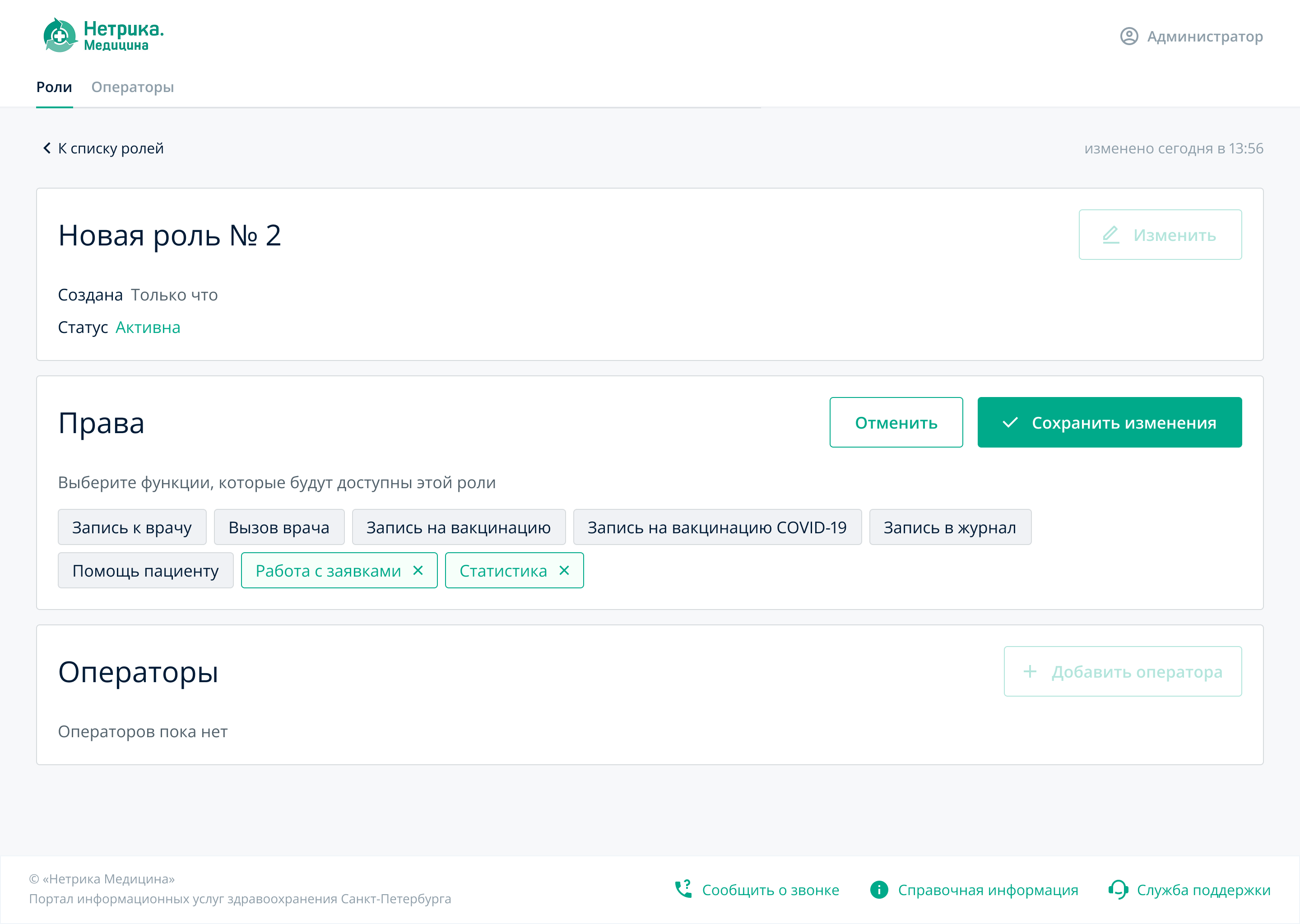Switch to the Операторы tab
Viewport: 1300px width, 924px height.
pyautogui.click(x=133, y=87)
